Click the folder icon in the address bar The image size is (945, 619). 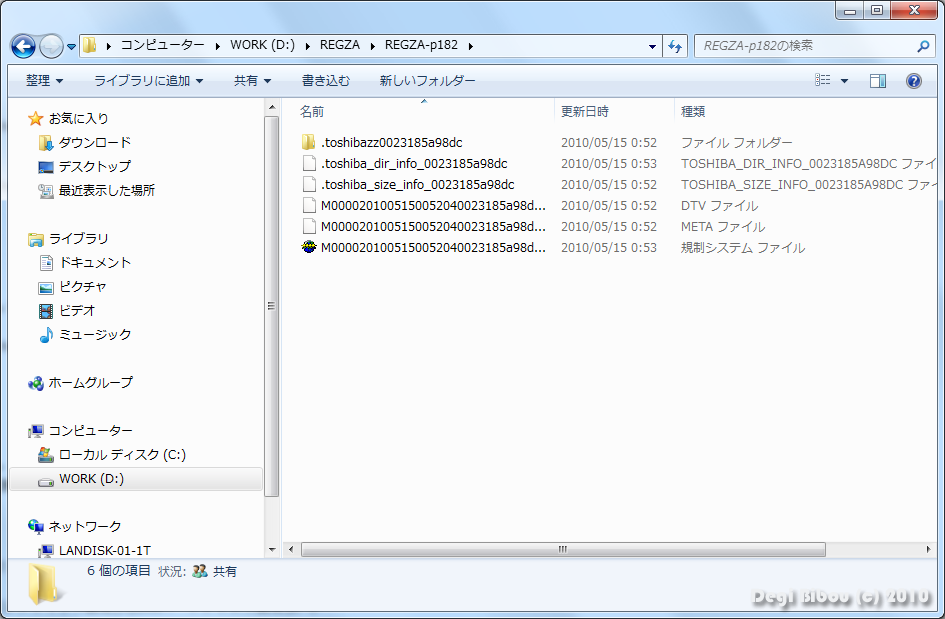click(89, 45)
